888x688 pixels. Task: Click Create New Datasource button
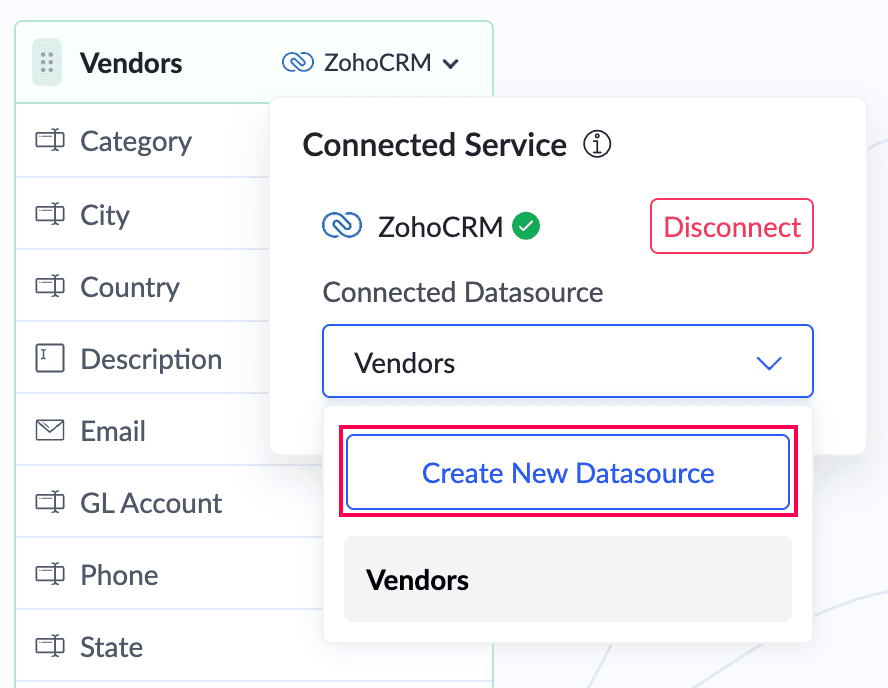point(568,472)
